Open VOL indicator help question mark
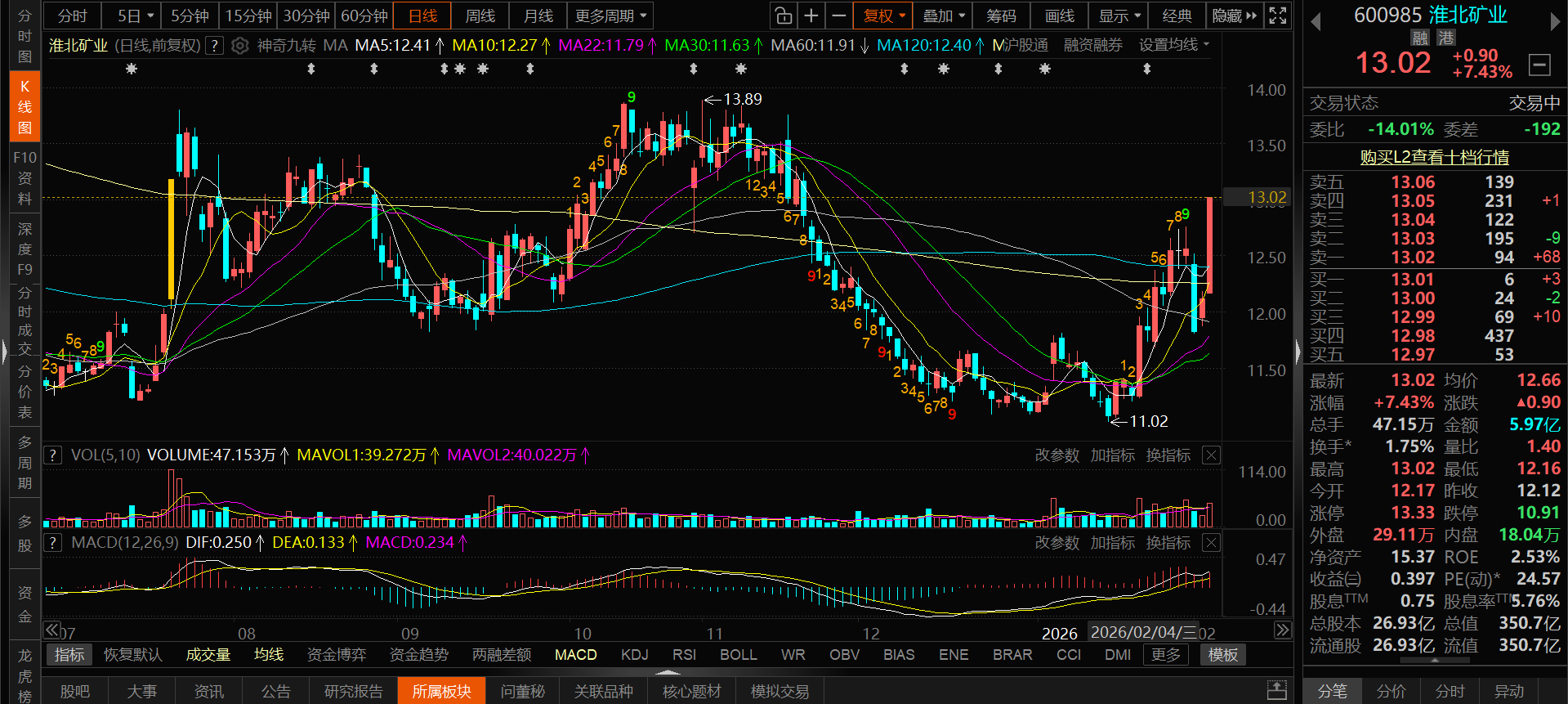 pos(52,455)
